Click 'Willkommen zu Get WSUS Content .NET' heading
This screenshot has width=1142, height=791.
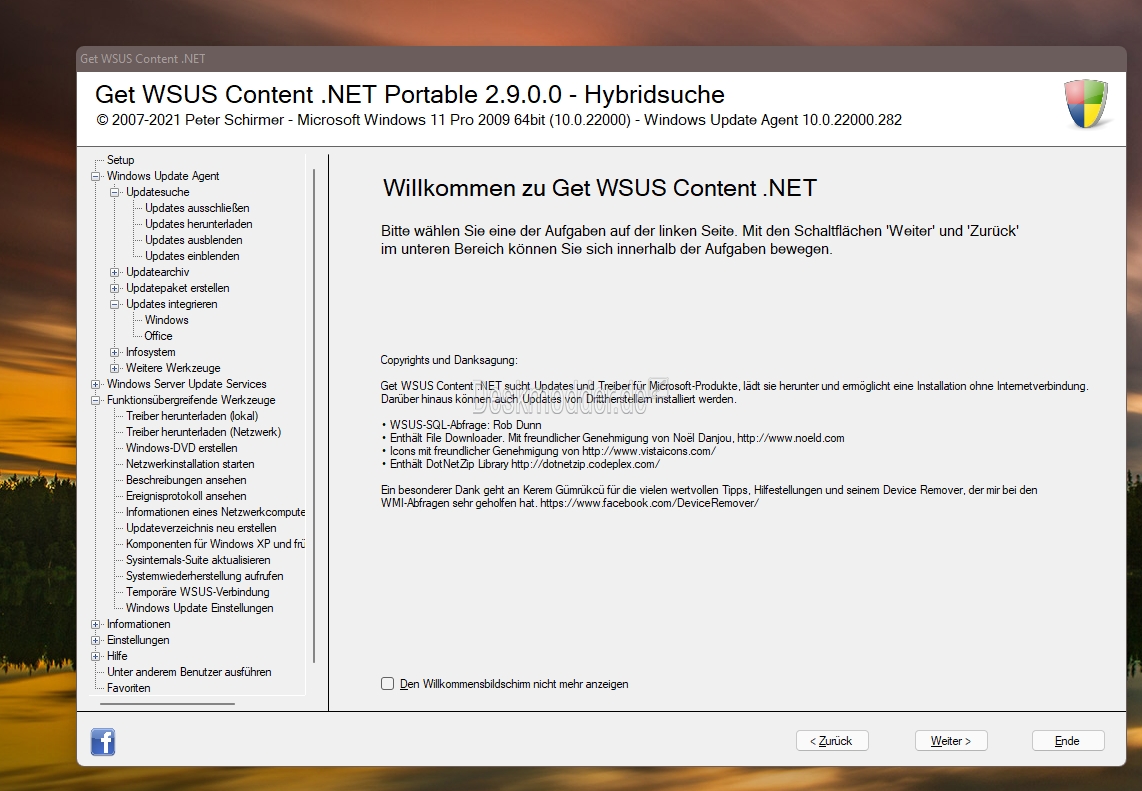599,188
